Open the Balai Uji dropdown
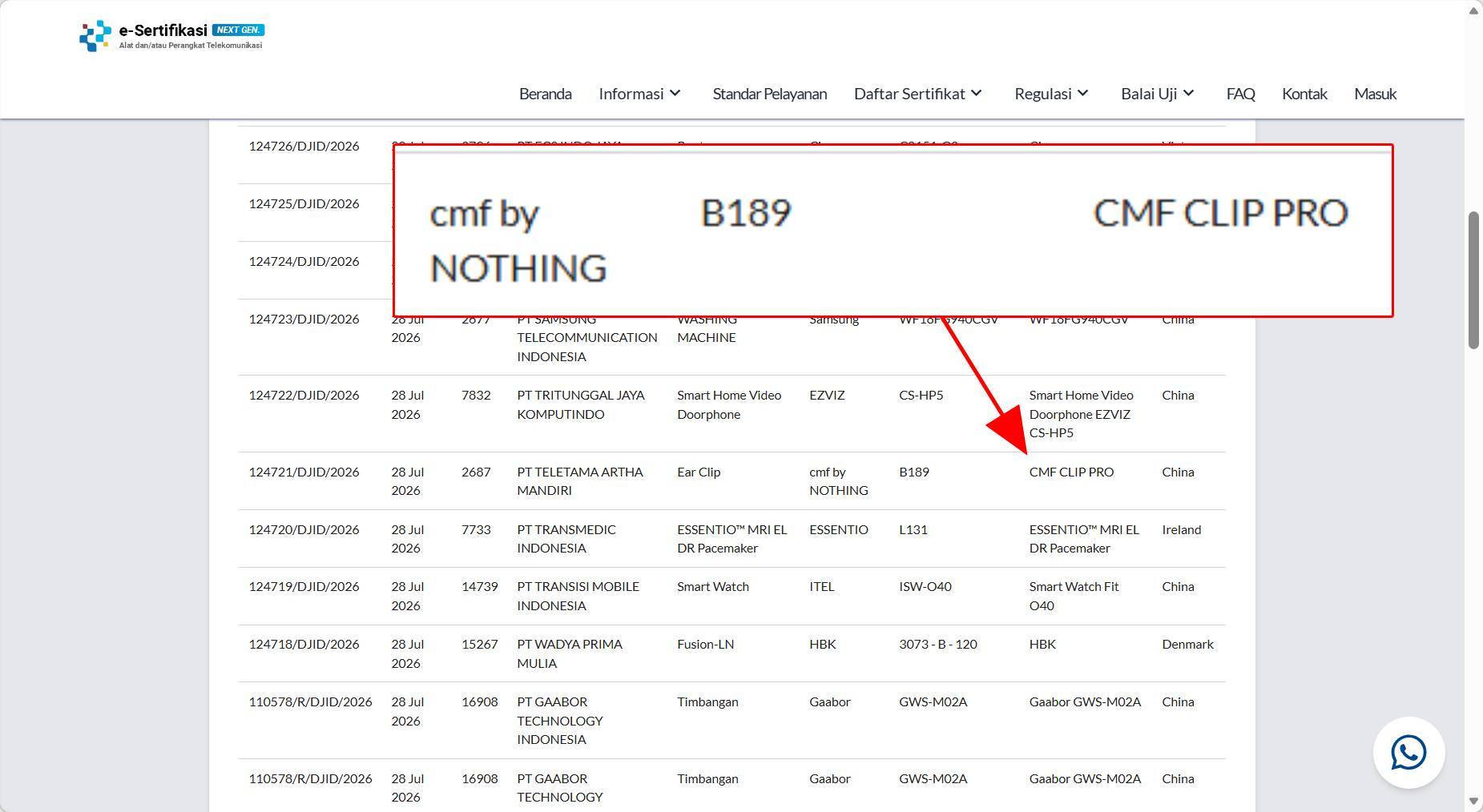Viewport: 1483px width, 812px height. [1158, 94]
